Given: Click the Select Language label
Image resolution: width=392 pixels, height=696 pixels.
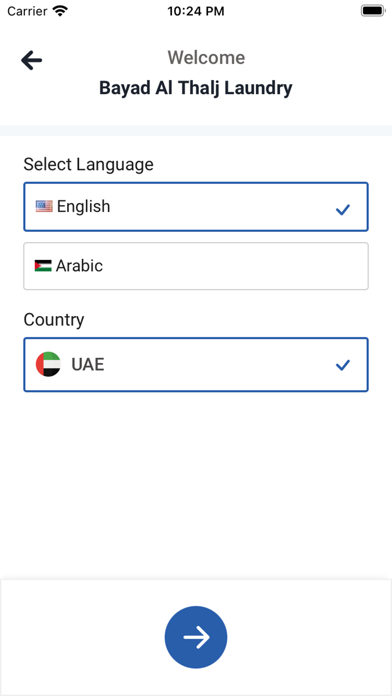Looking at the screenshot, I should coord(88,164).
